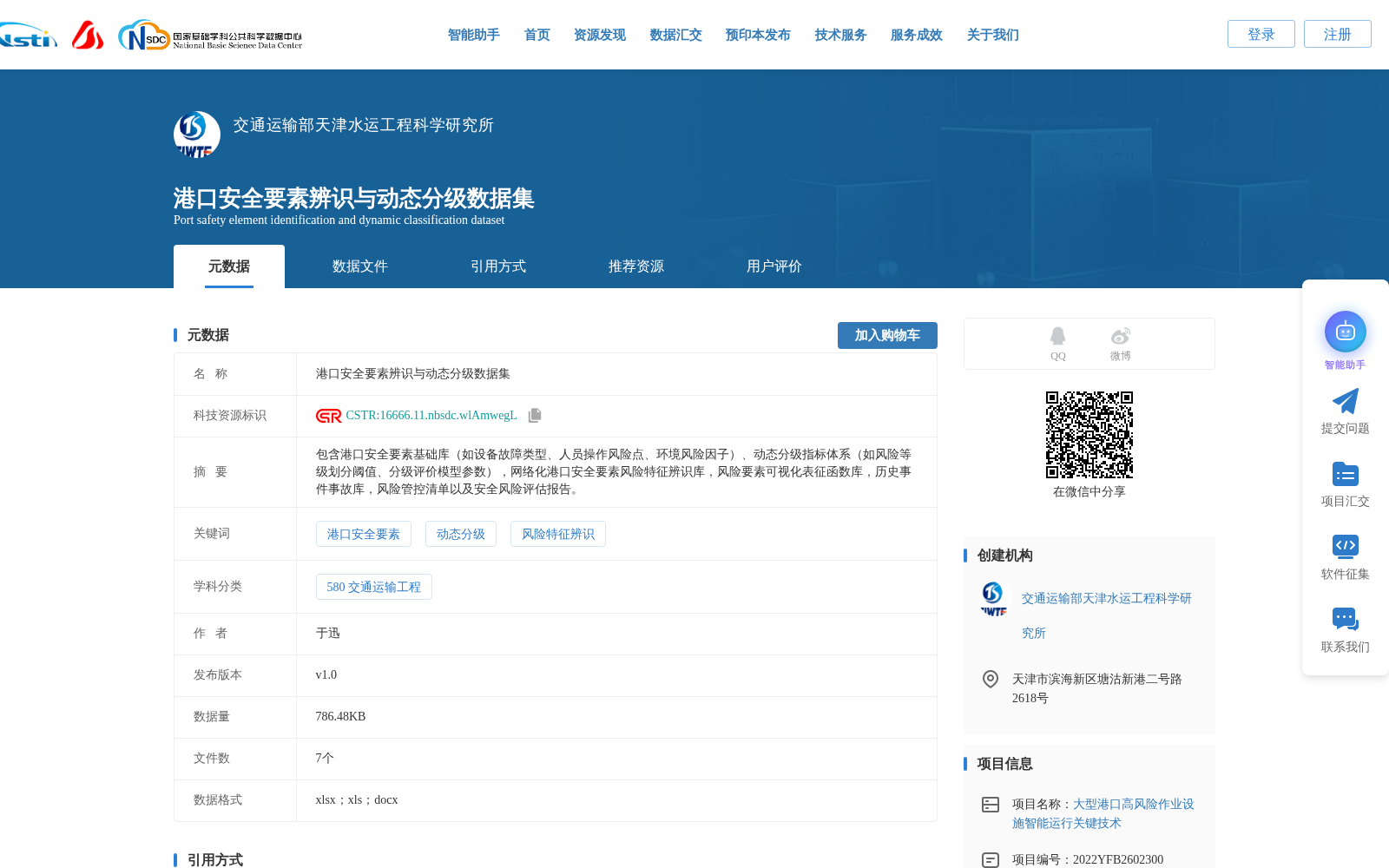Open 智能助手 in top navigation
Viewport: 1389px width, 868px height.
474,35
